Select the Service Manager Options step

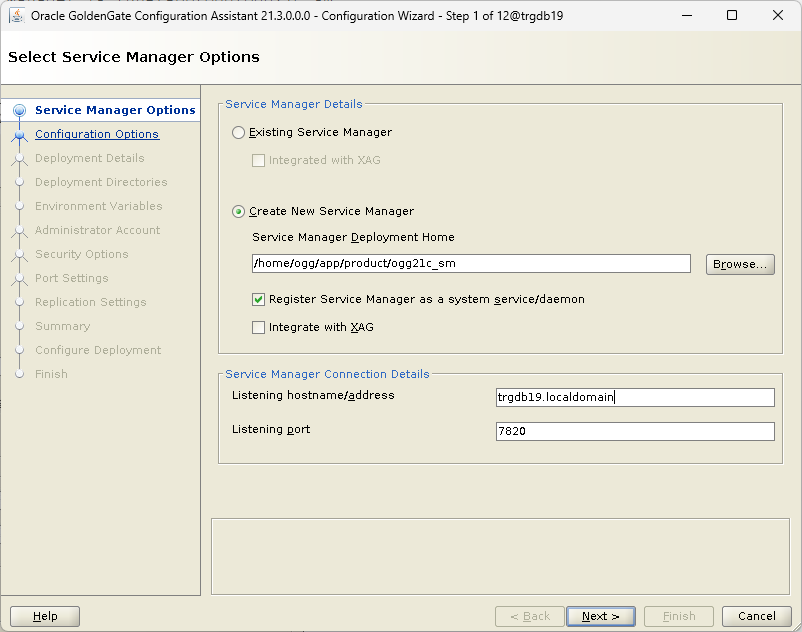[x=115, y=110]
